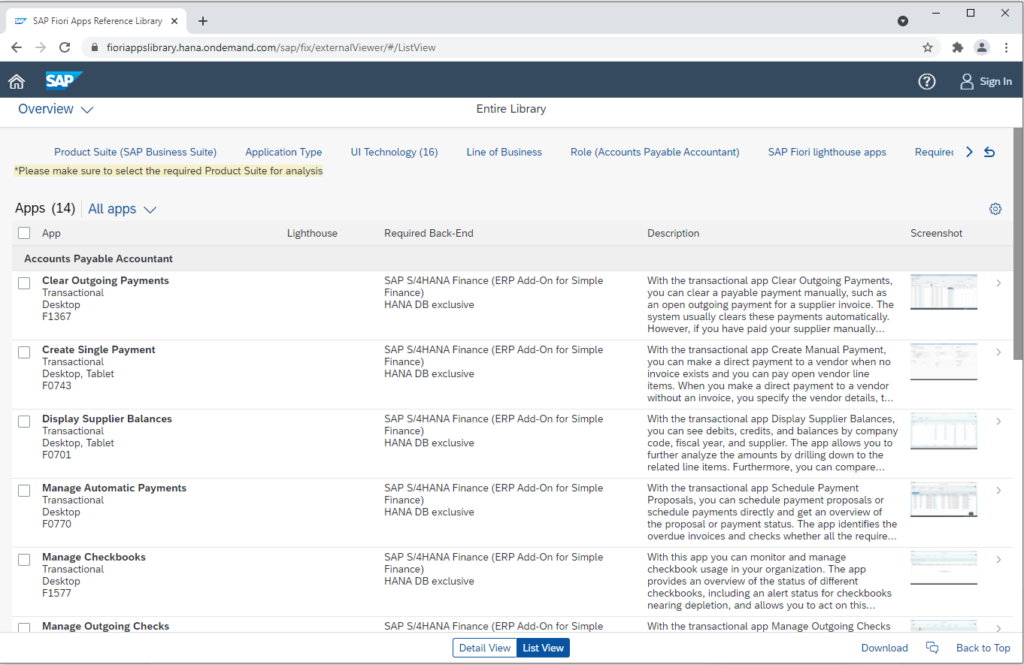Reload the page
The image size is (1024, 665).
[65, 47]
